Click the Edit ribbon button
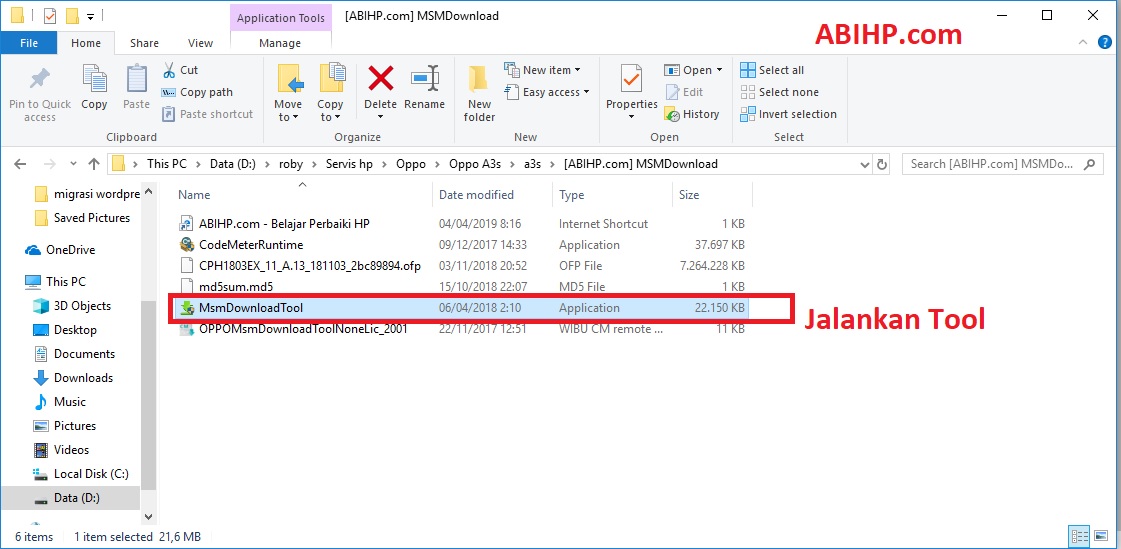 (684, 92)
